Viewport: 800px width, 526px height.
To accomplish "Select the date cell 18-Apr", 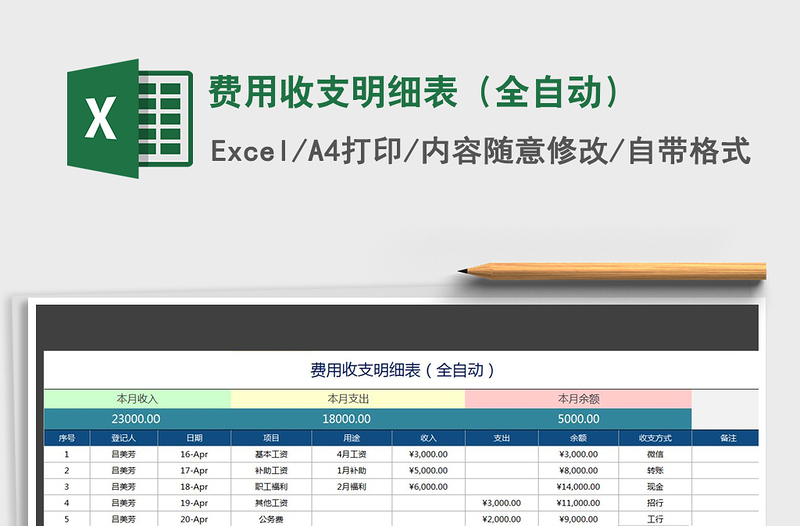I will pyautogui.click(x=194, y=487).
